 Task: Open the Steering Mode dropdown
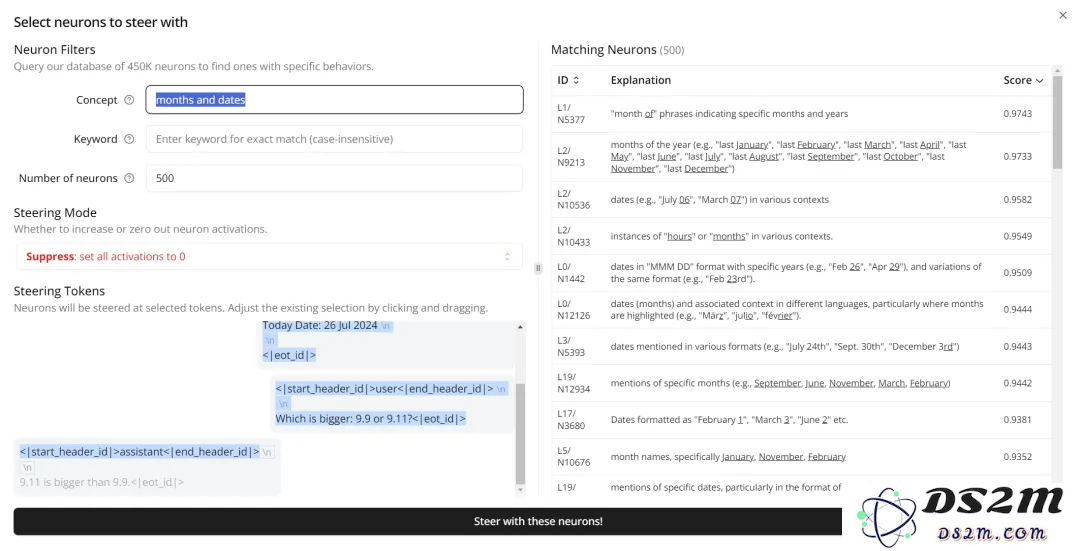pyautogui.click(x=269, y=256)
